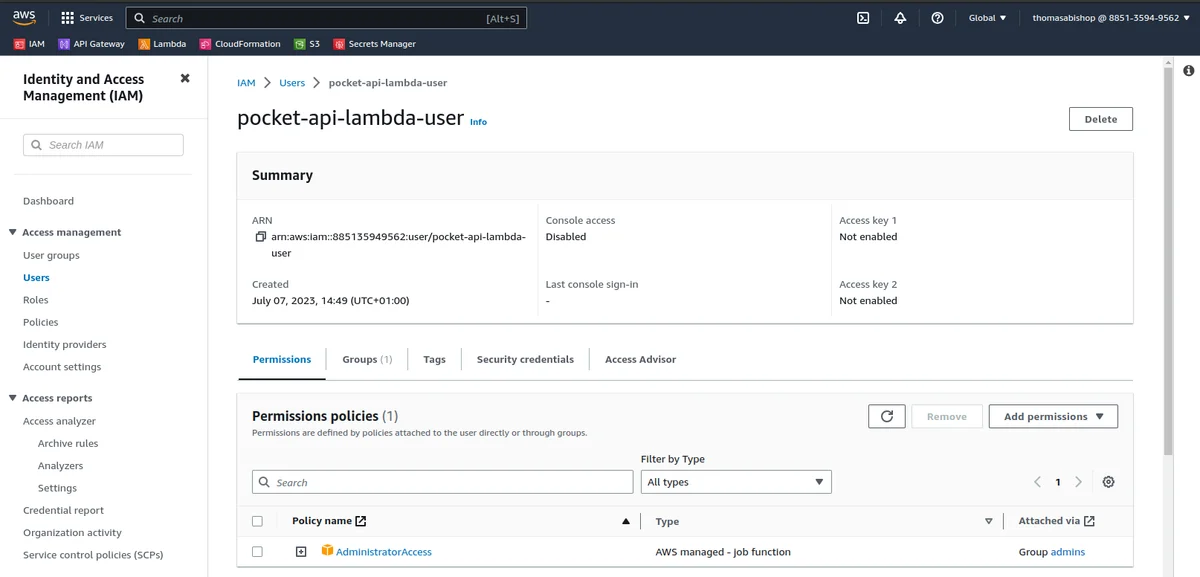Expand the AdministratorAccess policy row
This screenshot has height=577, width=1200.
coord(301,552)
